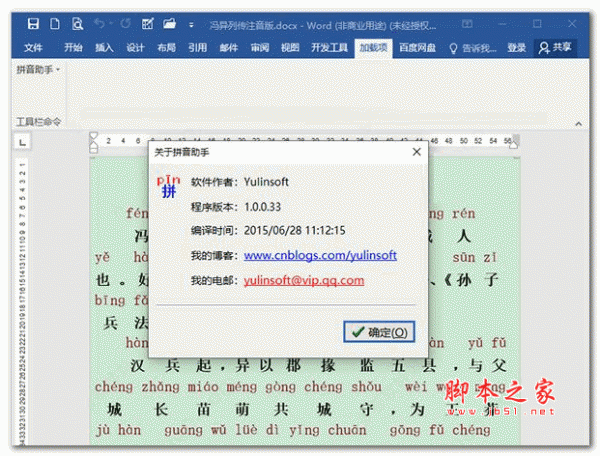This screenshot has width=600, height=456.
Task: Switch to the 插入 tab
Action: pos(104,48)
